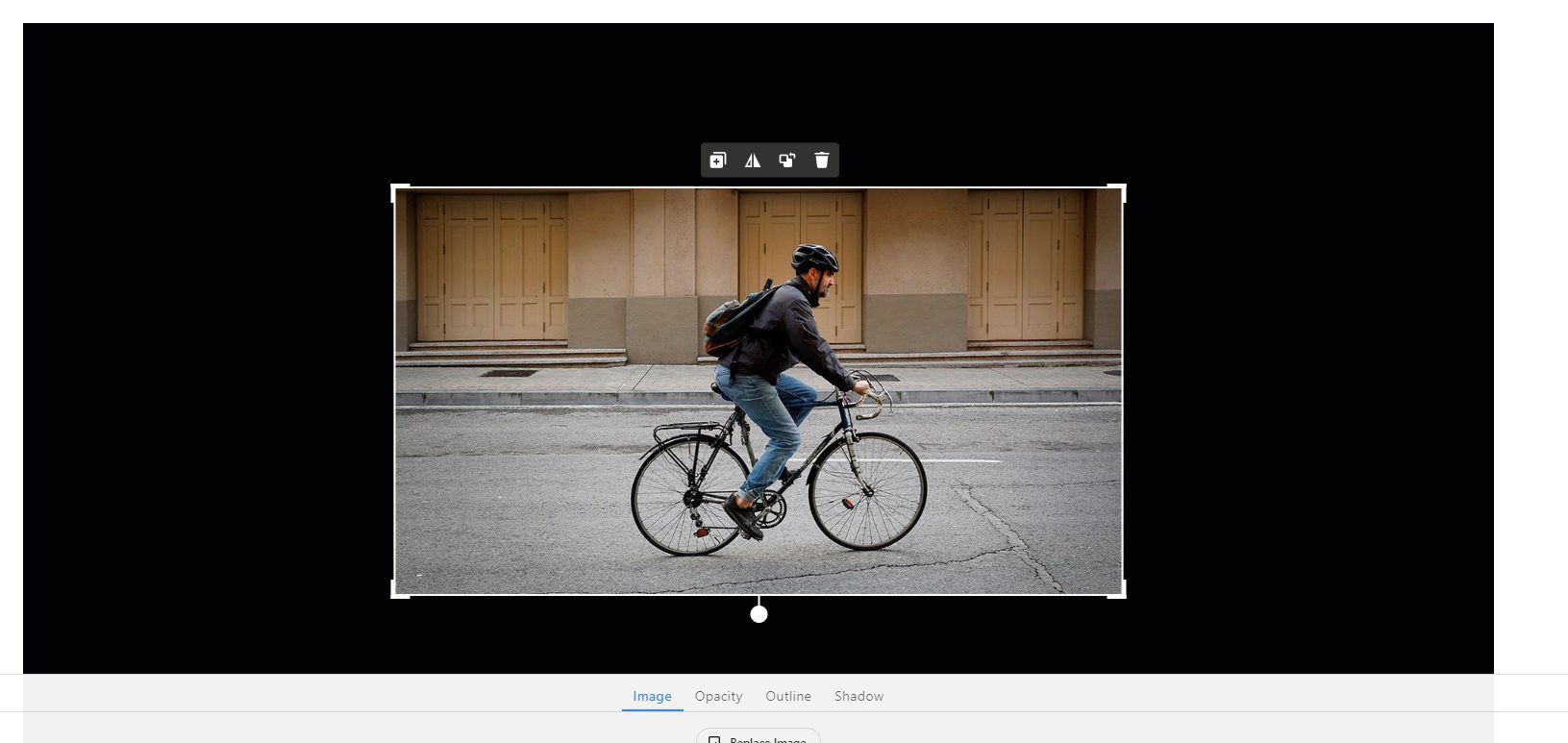
Task: Click the bicycle's rear wheel in photo
Action: (690, 497)
